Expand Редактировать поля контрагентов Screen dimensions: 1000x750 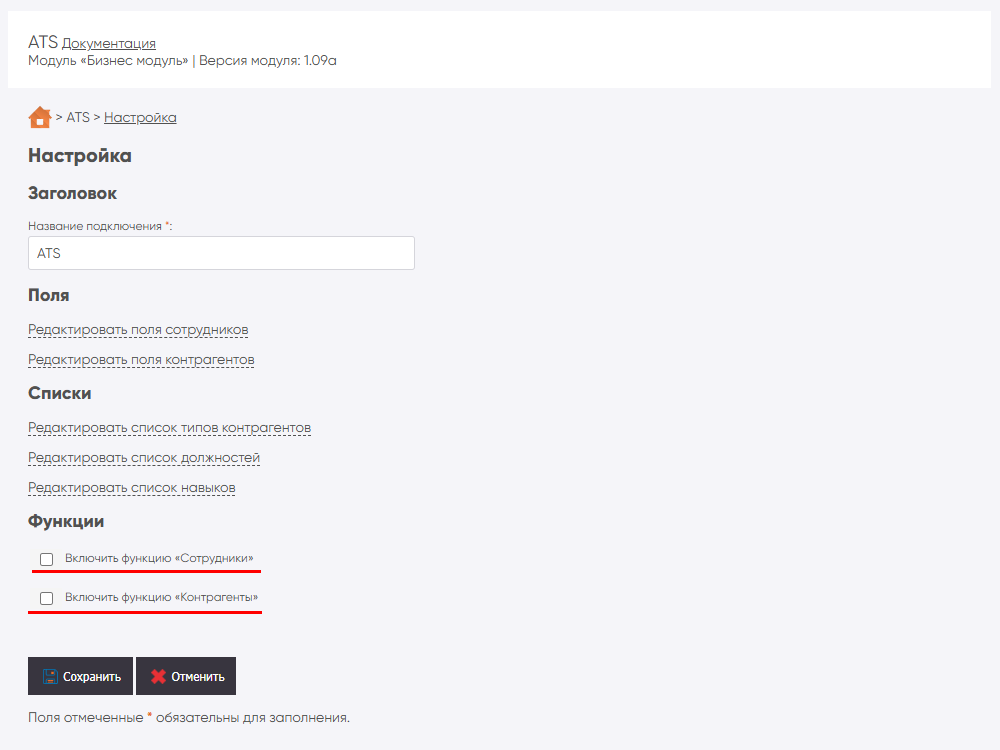141,359
